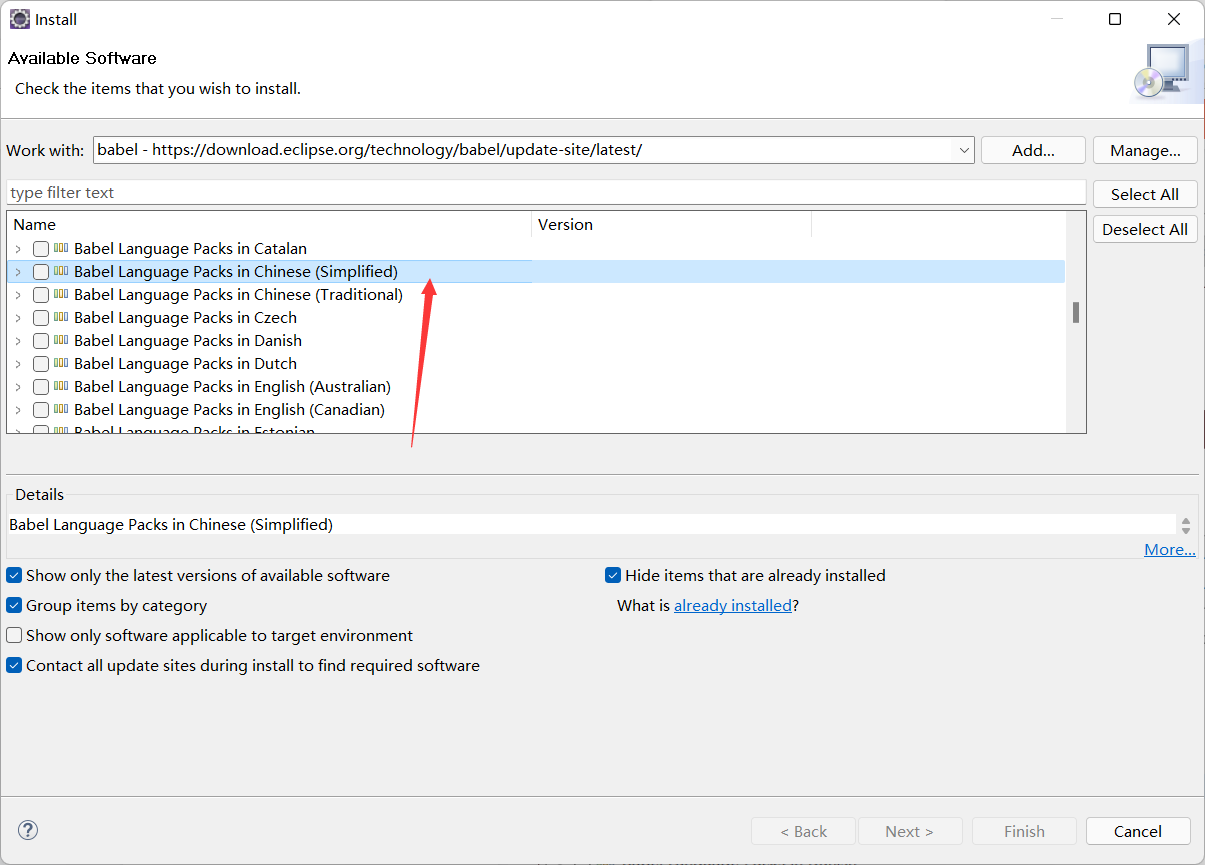Maximize the Install dialog window
This screenshot has height=865, width=1205.
[1115, 19]
